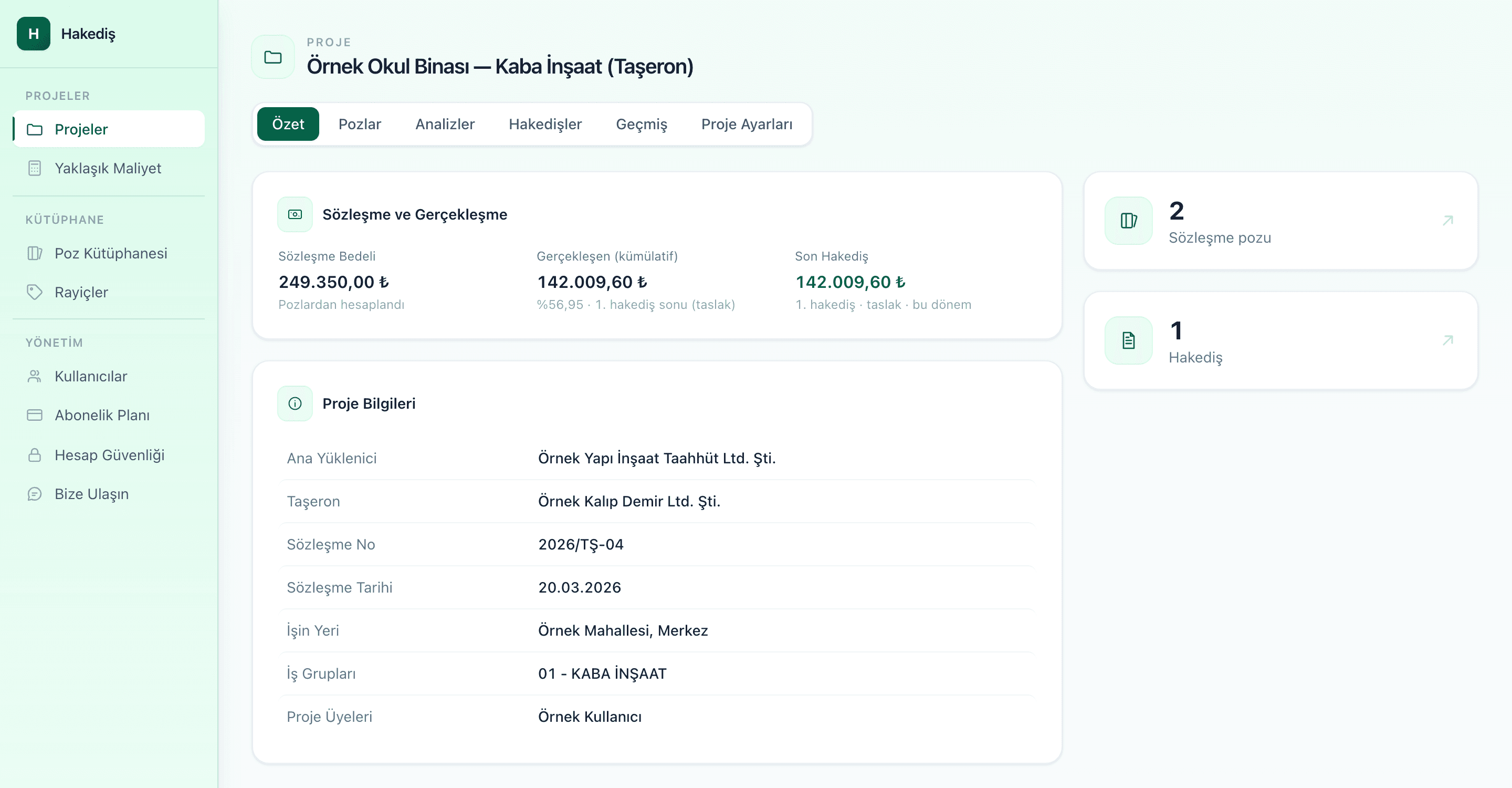Viewport: 1512px width, 788px height.
Task: Open the Proje Ayarları tab
Action: coord(747,124)
